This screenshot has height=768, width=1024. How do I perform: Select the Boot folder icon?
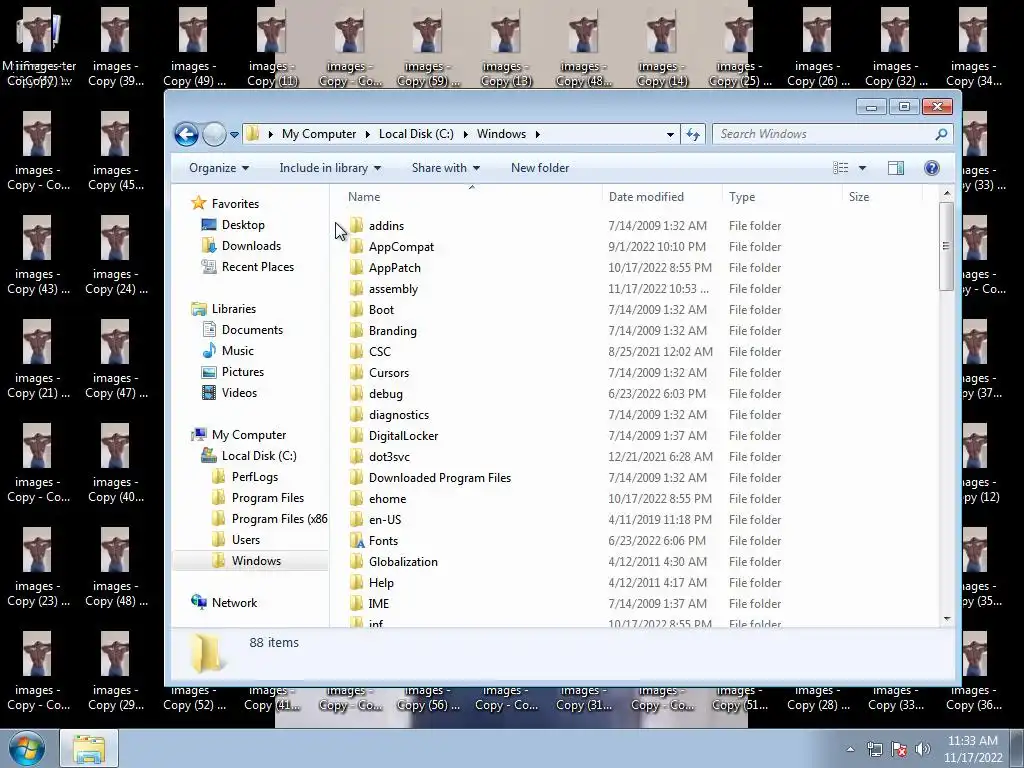(x=357, y=309)
